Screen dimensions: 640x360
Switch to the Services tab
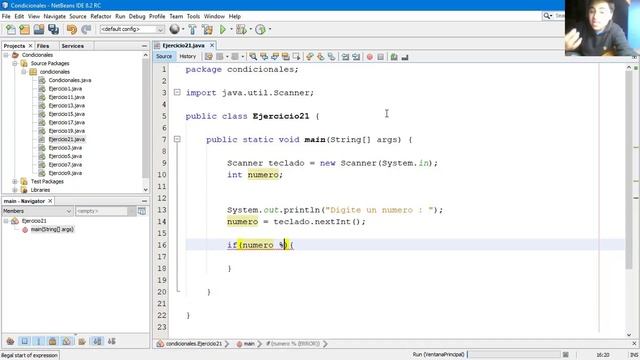pyautogui.click(x=72, y=46)
